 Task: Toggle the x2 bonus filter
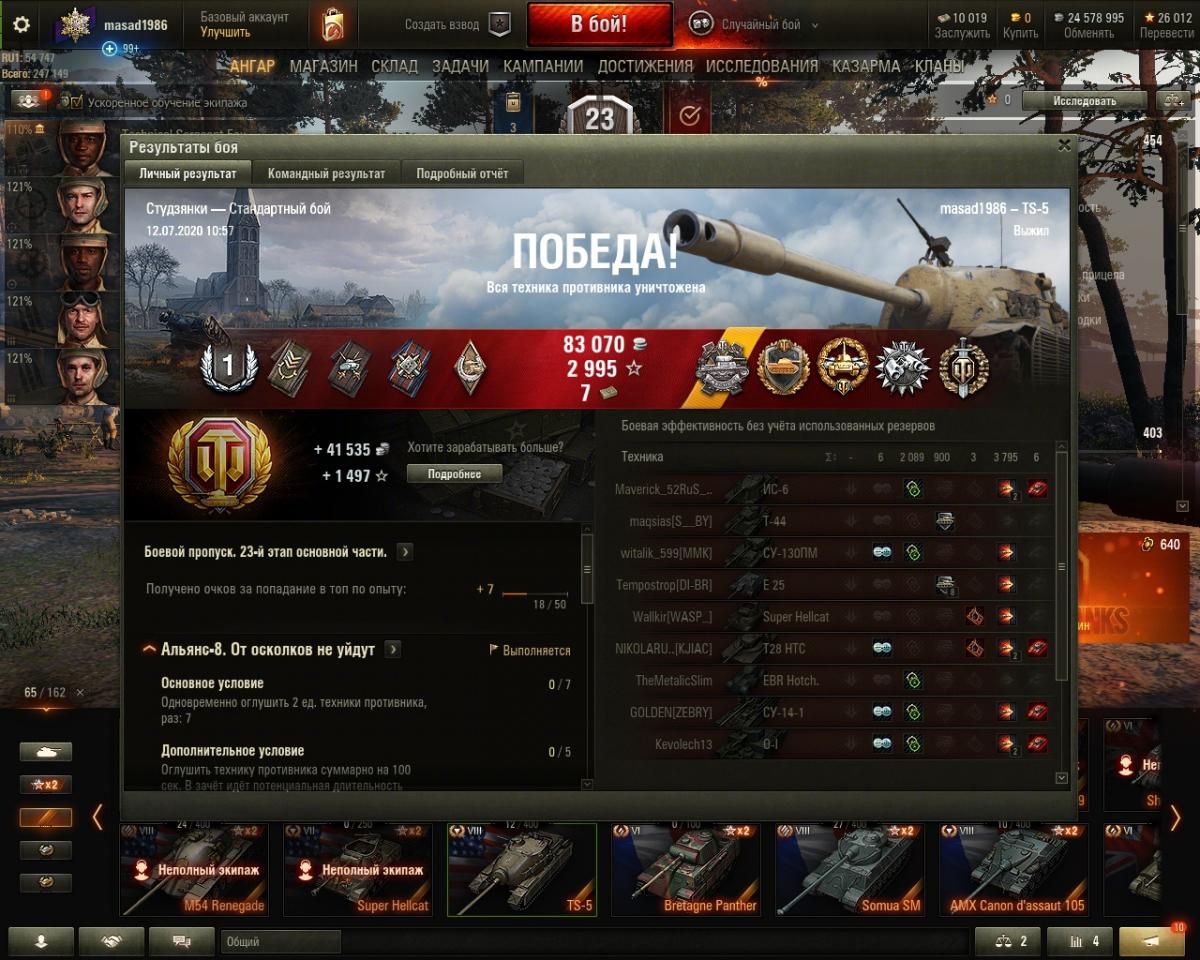coord(46,785)
